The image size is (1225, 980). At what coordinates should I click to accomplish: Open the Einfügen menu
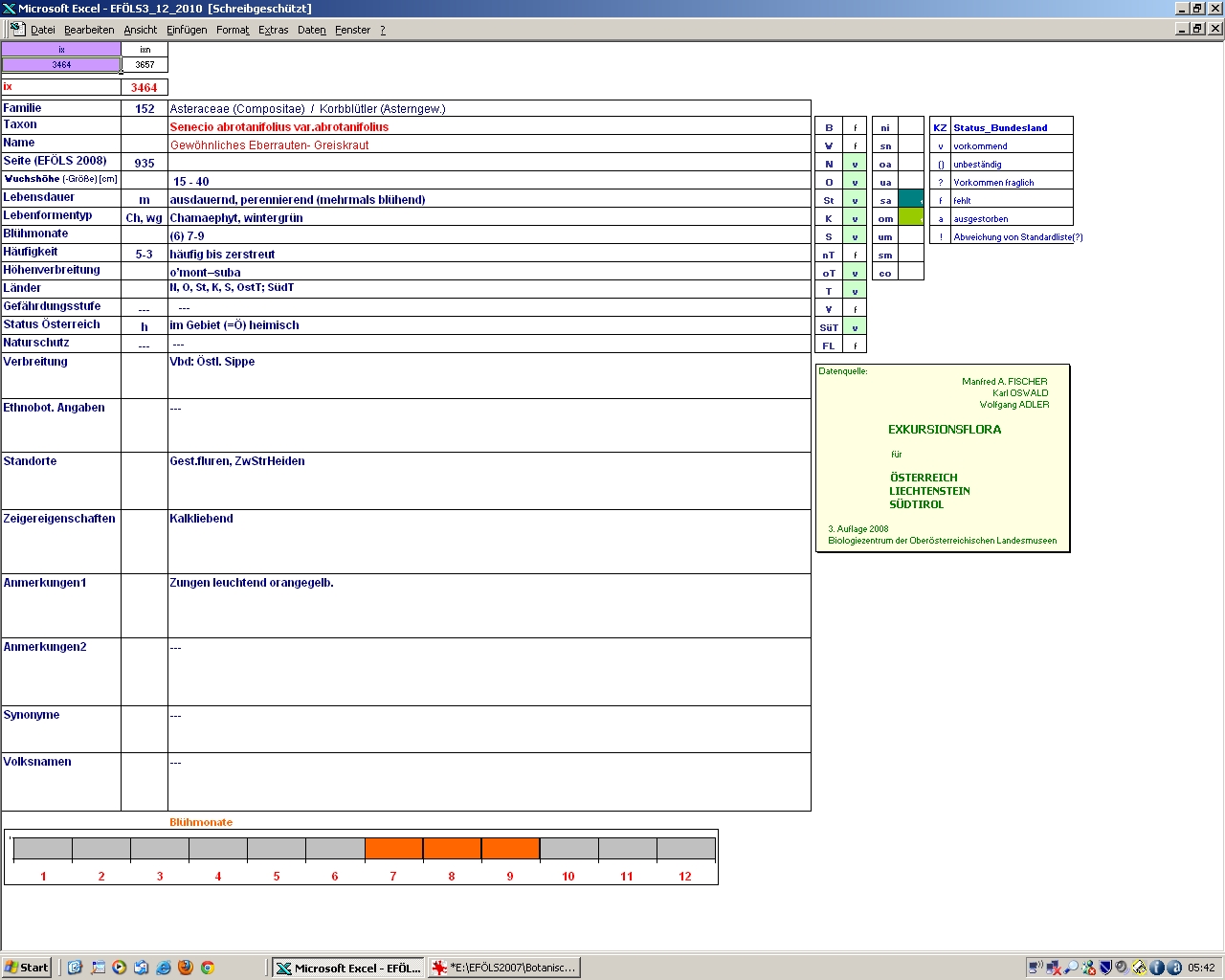pyautogui.click(x=187, y=30)
